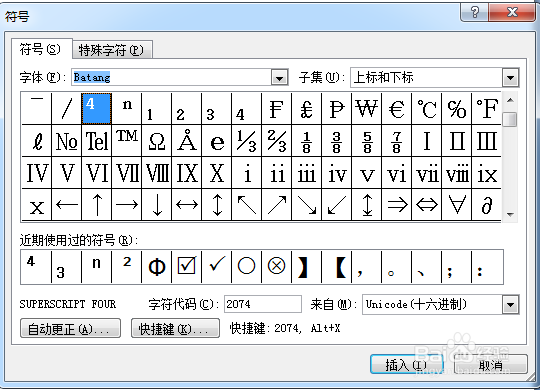The height and width of the screenshot is (390, 540).
Task: Click the 取消 cancel button
Action: (x=491, y=365)
